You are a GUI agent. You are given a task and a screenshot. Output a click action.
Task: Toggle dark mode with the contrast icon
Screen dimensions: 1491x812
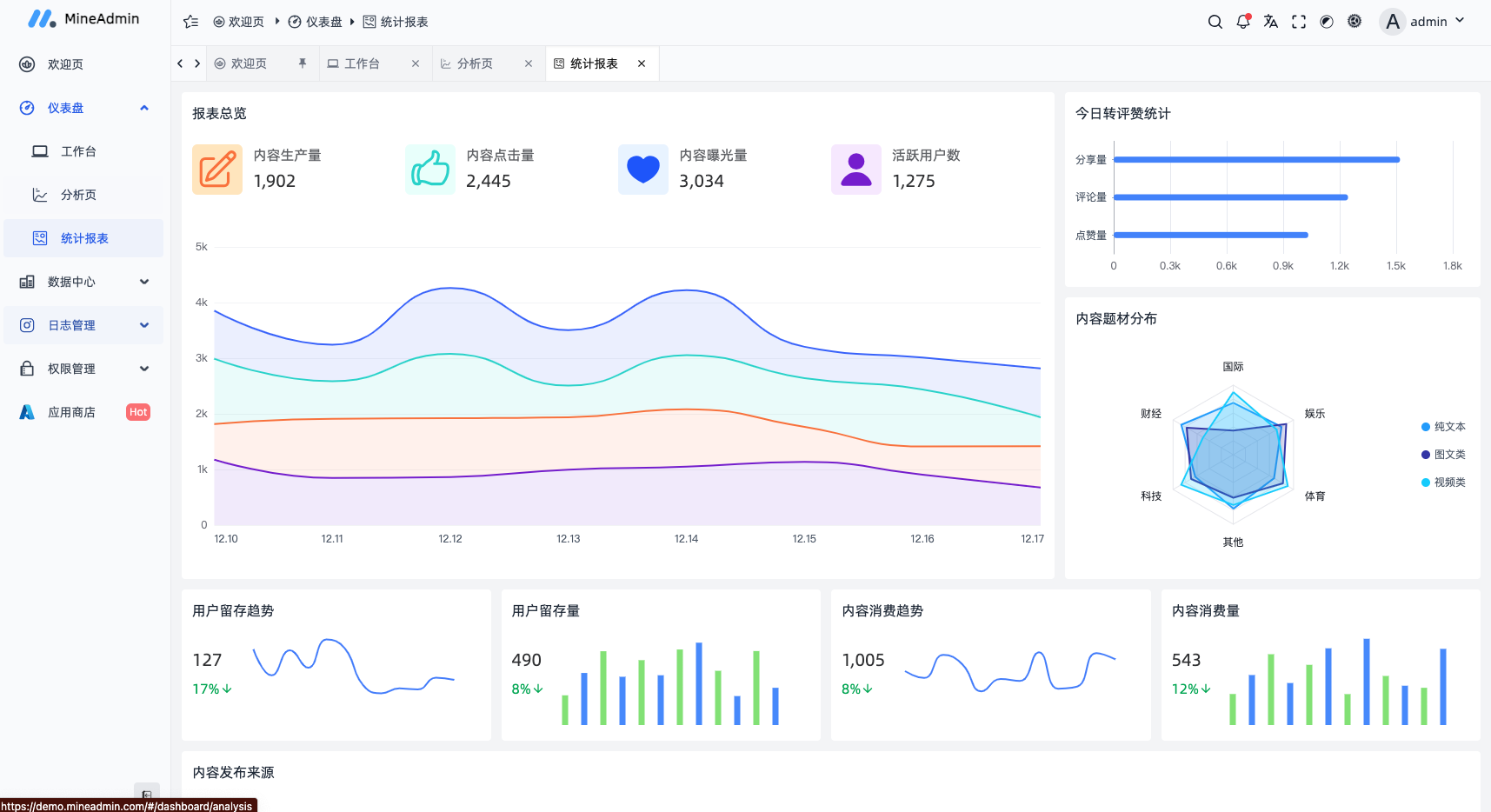point(1326,22)
